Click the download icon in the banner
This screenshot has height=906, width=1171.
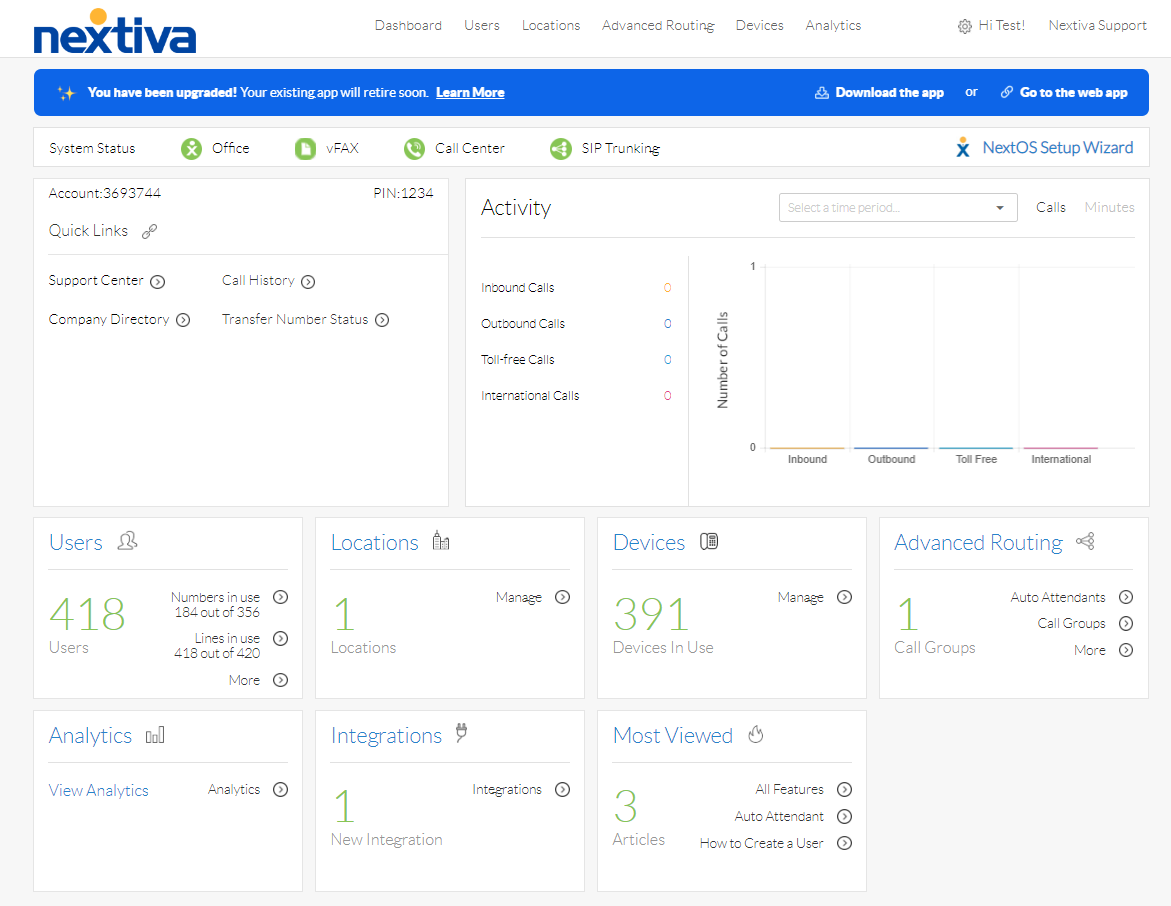821,93
